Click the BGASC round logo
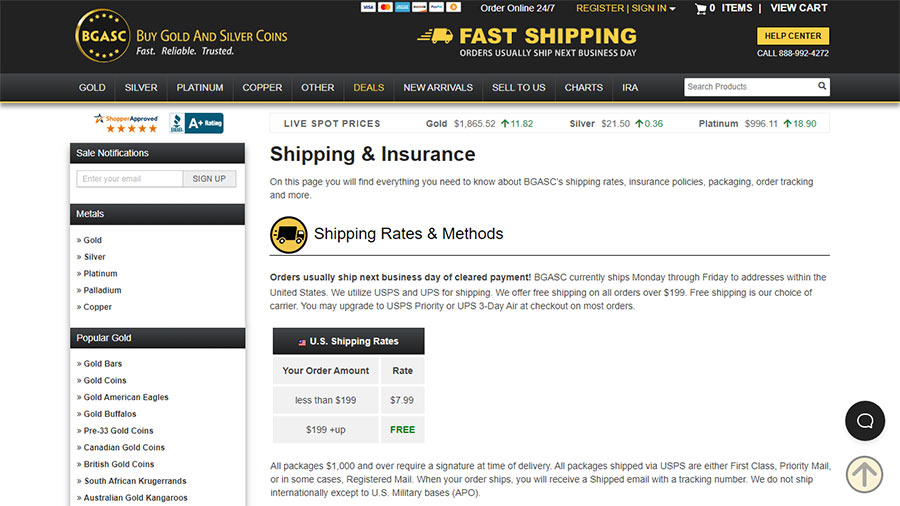 click(x=101, y=36)
